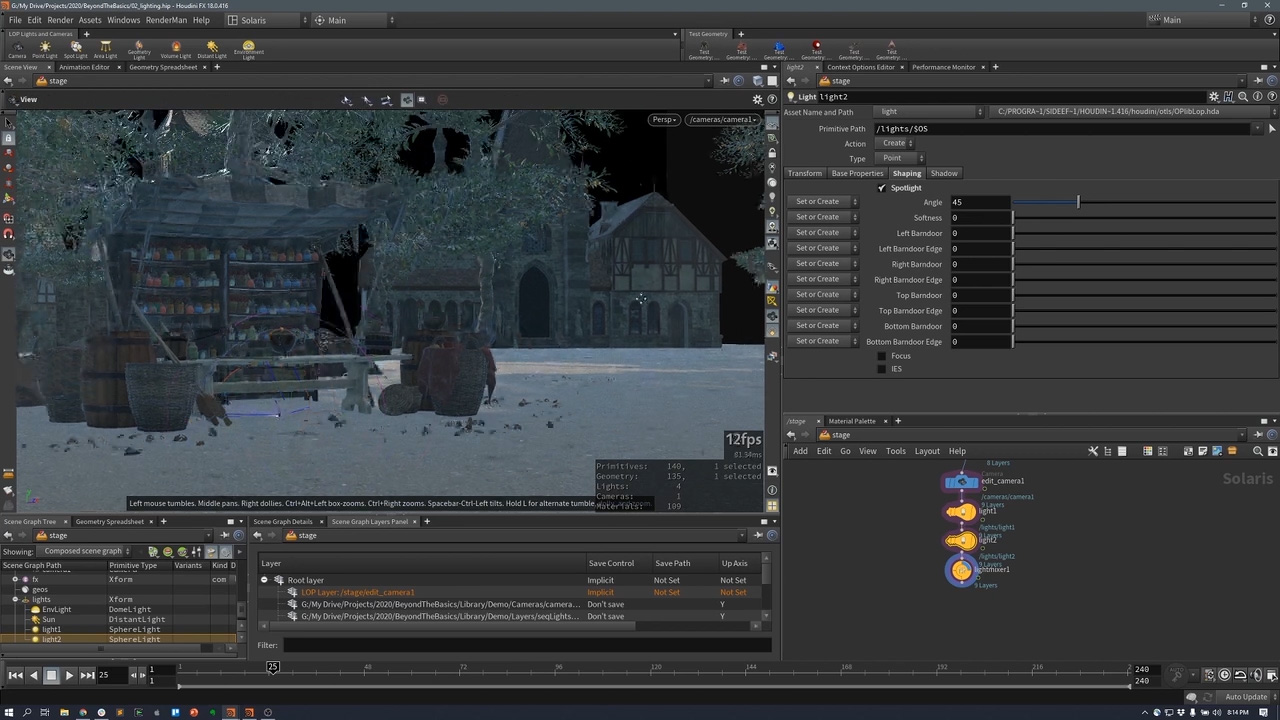
Task: Select the Distant Light shelf tool
Action: (x=212, y=50)
